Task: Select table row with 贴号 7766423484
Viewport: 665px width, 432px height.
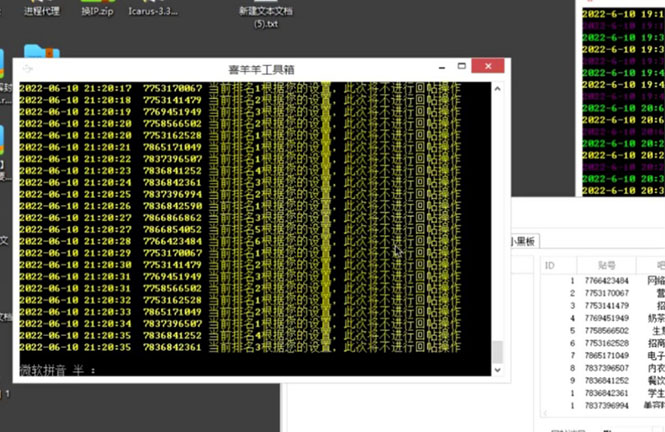Action: [606, 281]
